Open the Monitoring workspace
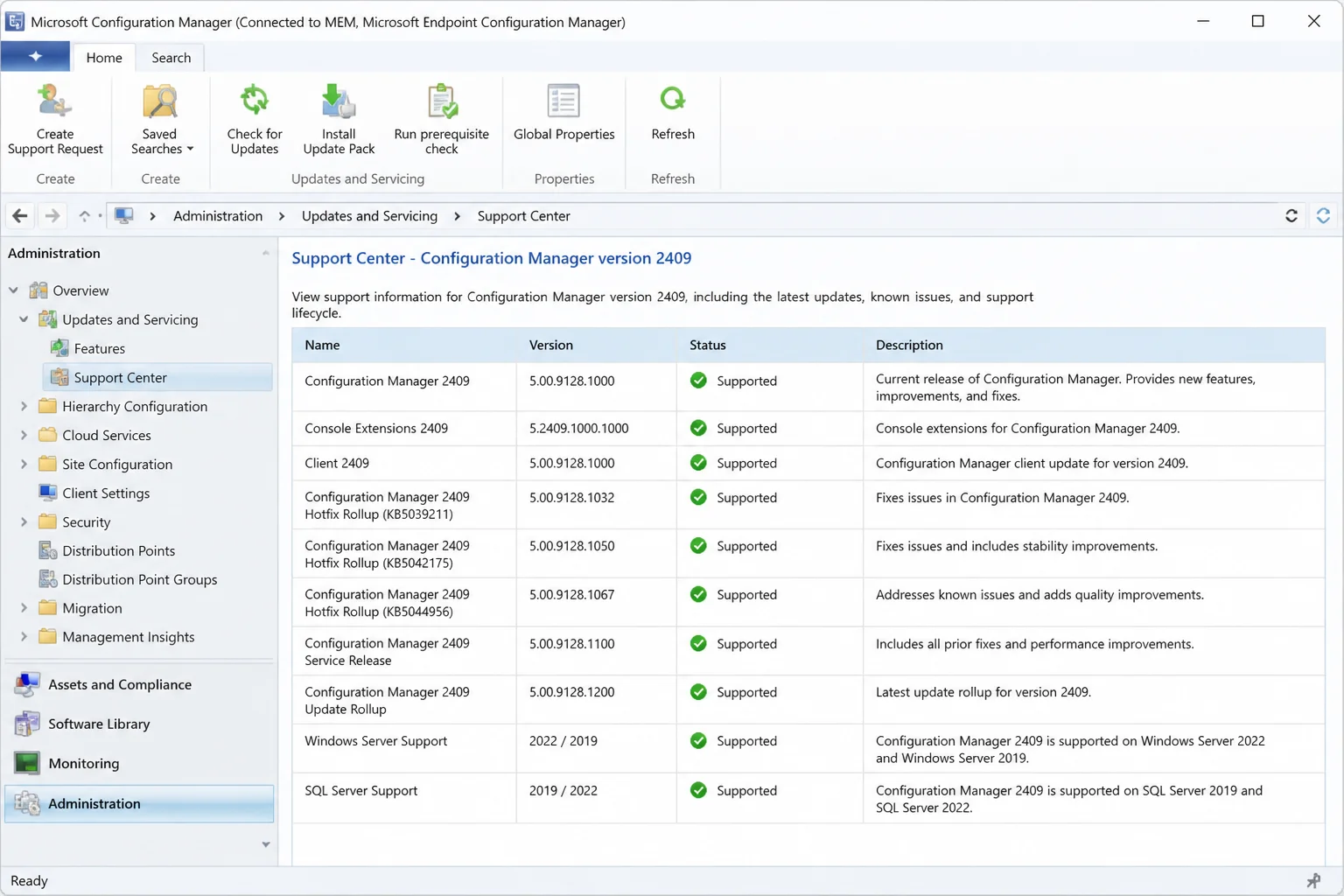1344x896 pixels. click(139, 763)
